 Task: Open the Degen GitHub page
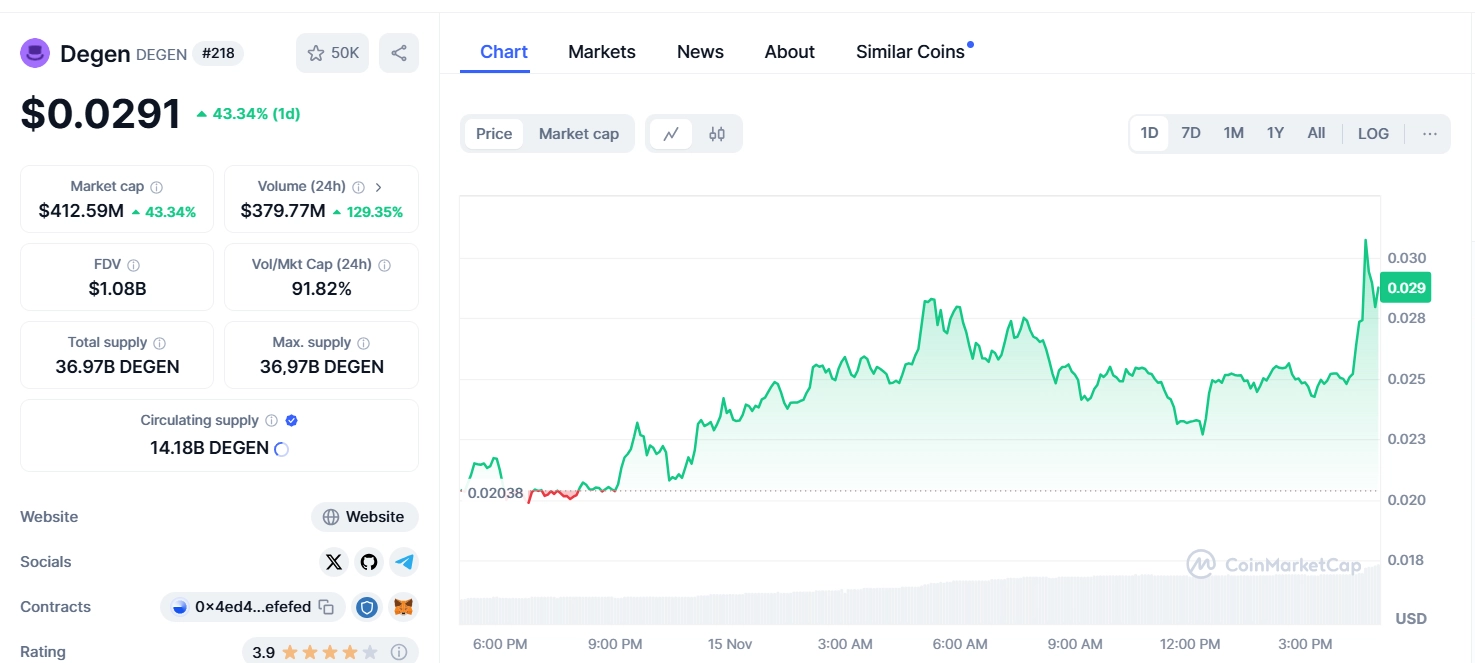pyautogui.click(x=369, y=562)
